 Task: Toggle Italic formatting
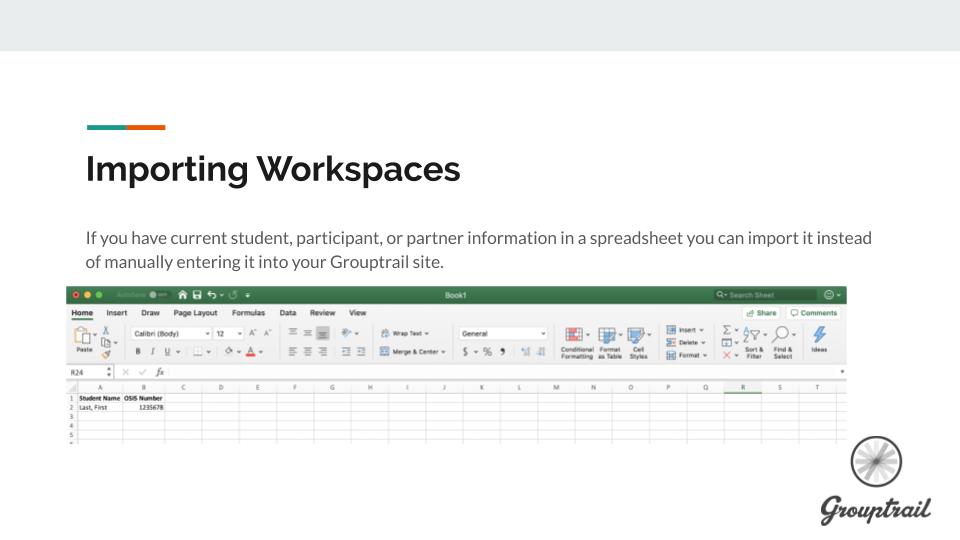point(152,352)
